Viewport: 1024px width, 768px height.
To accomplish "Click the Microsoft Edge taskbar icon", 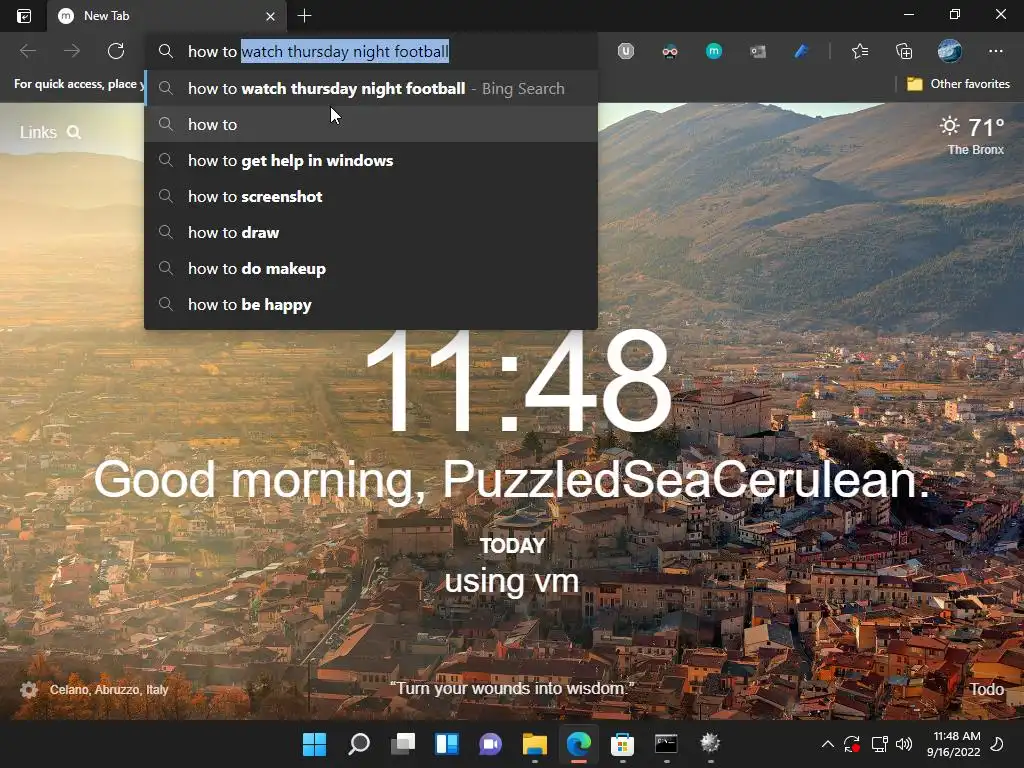I will (579, 744).
